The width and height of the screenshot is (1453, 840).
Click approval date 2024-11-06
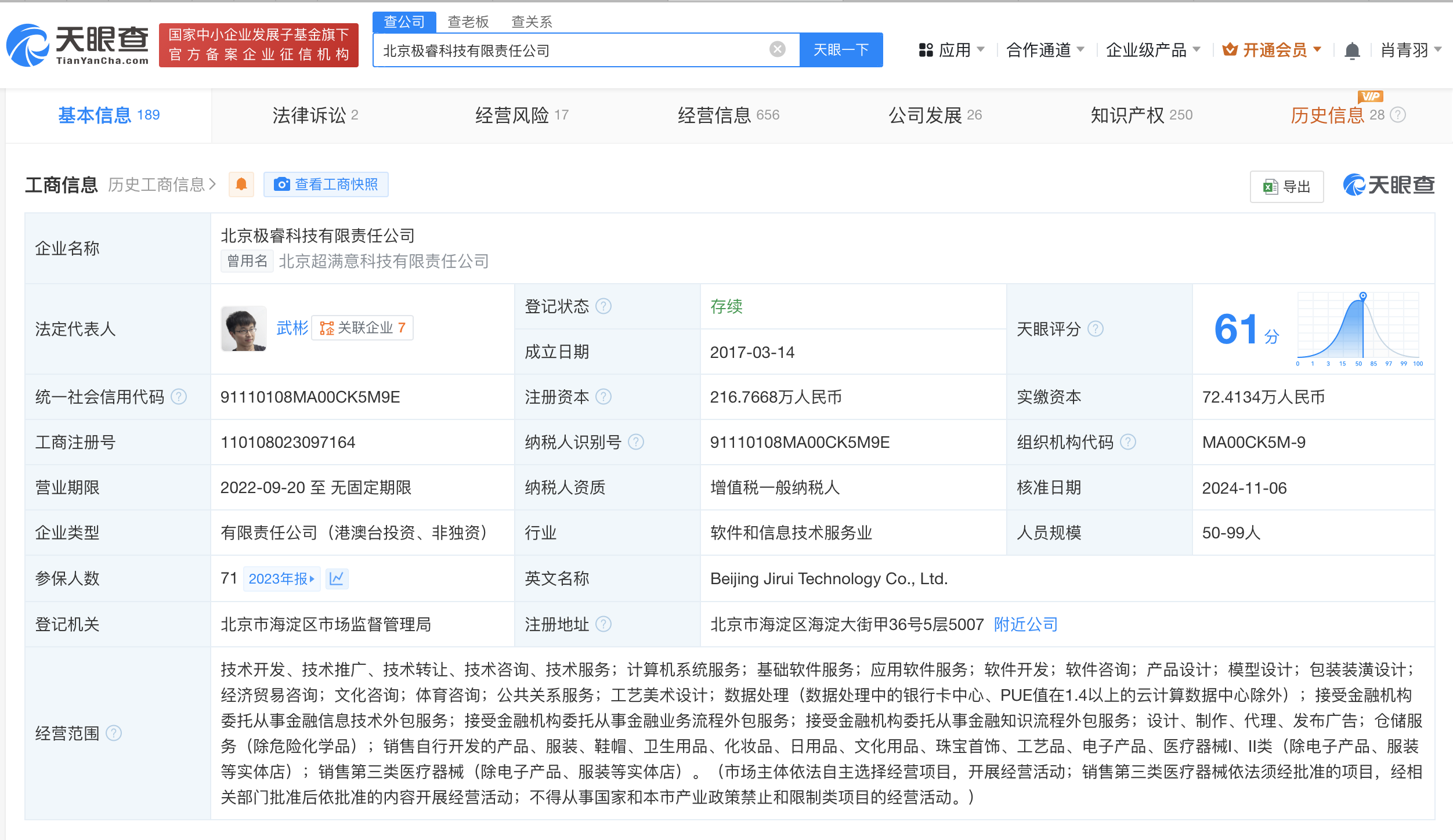pos(1244,488)
